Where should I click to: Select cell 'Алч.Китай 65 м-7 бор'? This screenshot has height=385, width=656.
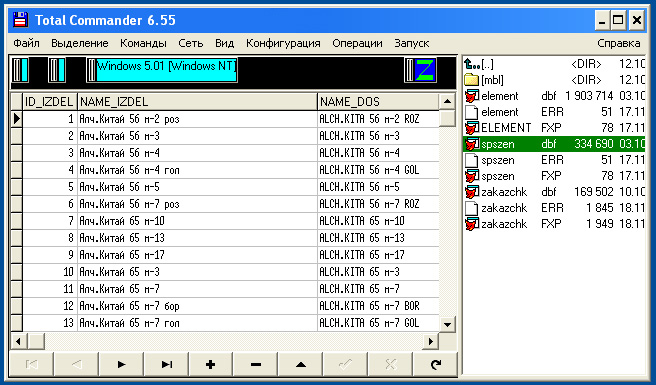click(x=197, y=306)
